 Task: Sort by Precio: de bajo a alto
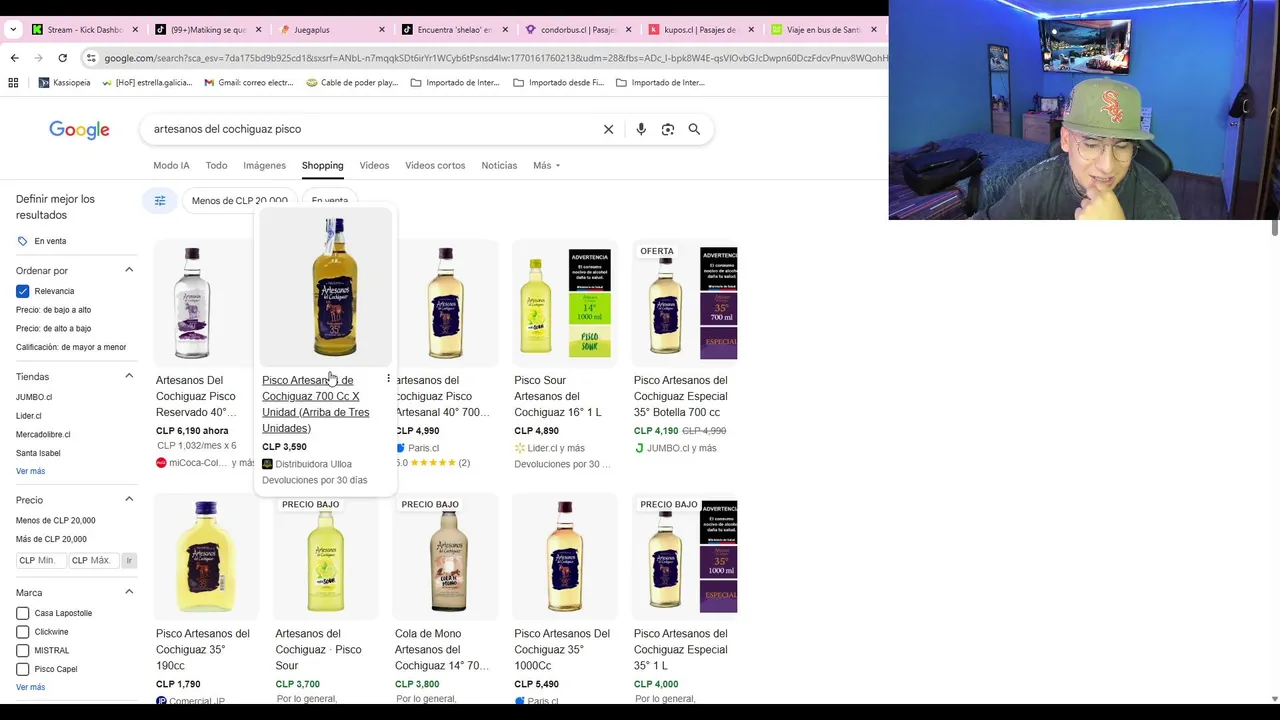(53, 310)
